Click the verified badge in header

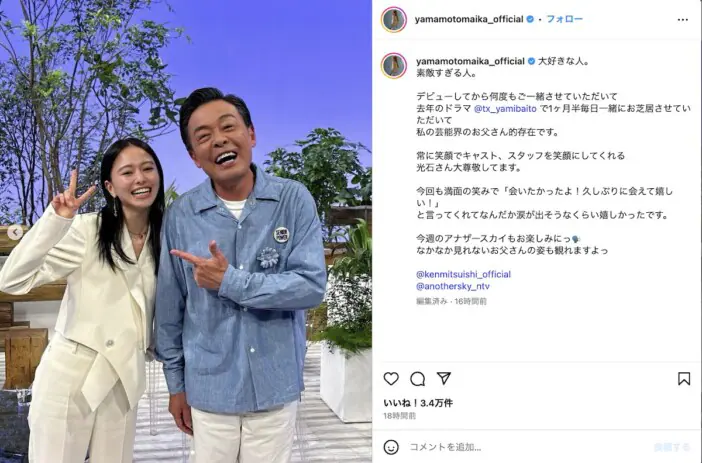pos(530,19)
